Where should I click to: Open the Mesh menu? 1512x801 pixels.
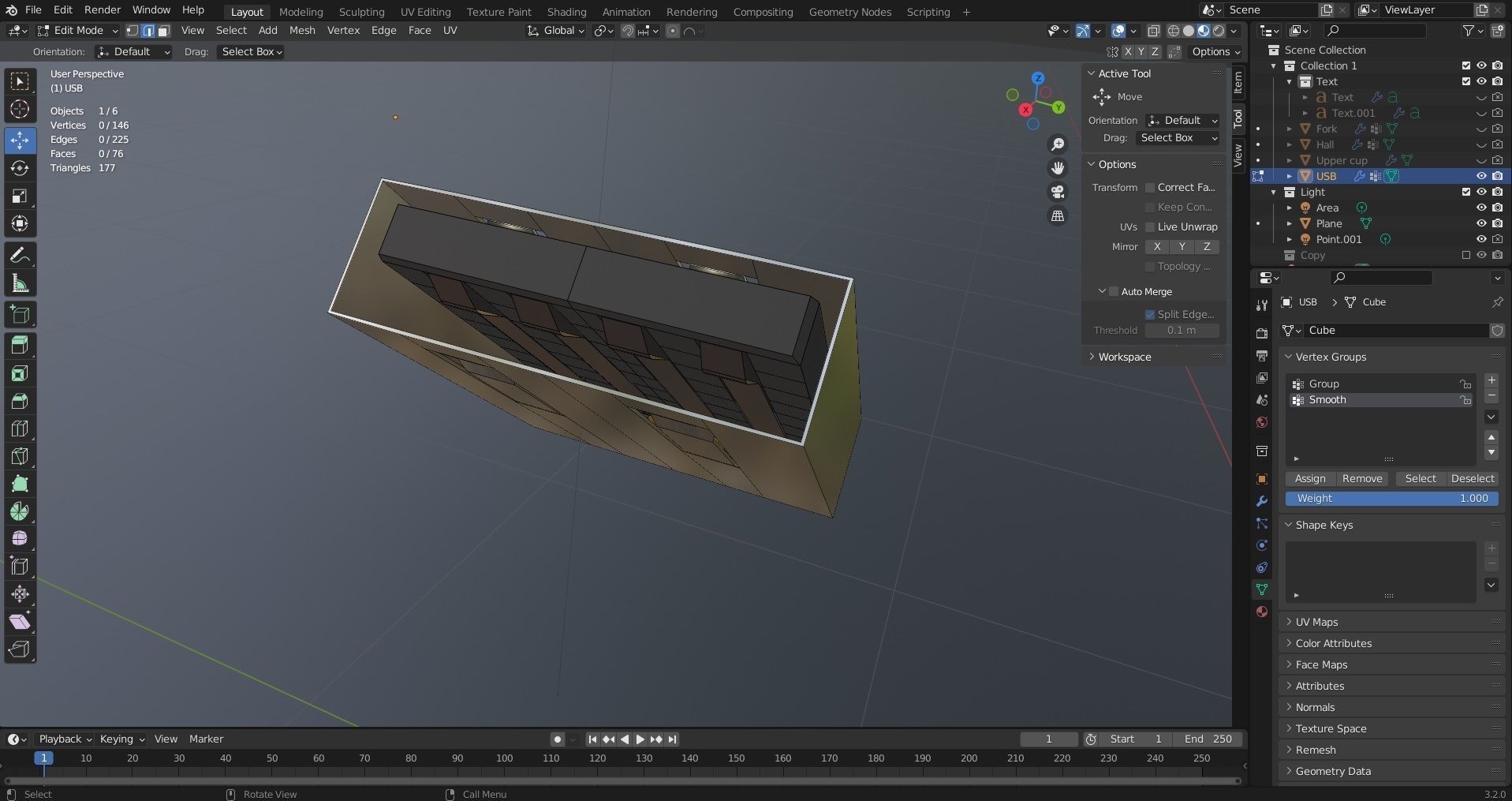point(302,31)
